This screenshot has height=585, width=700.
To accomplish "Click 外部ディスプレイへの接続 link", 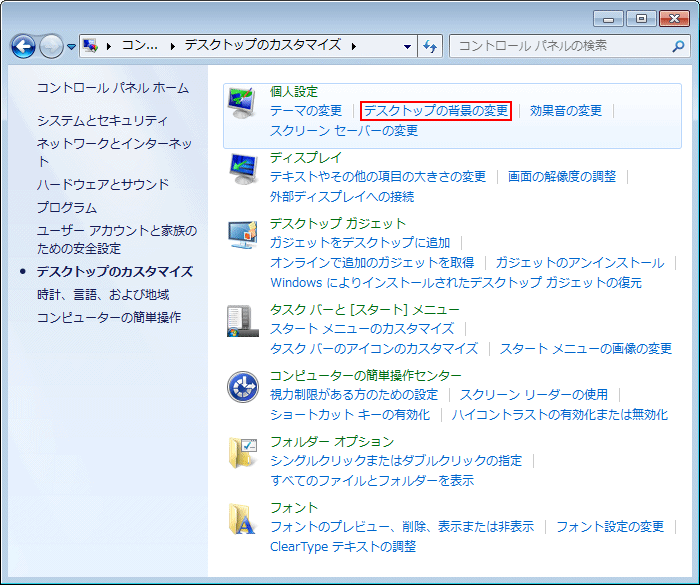I will point(342,196).
